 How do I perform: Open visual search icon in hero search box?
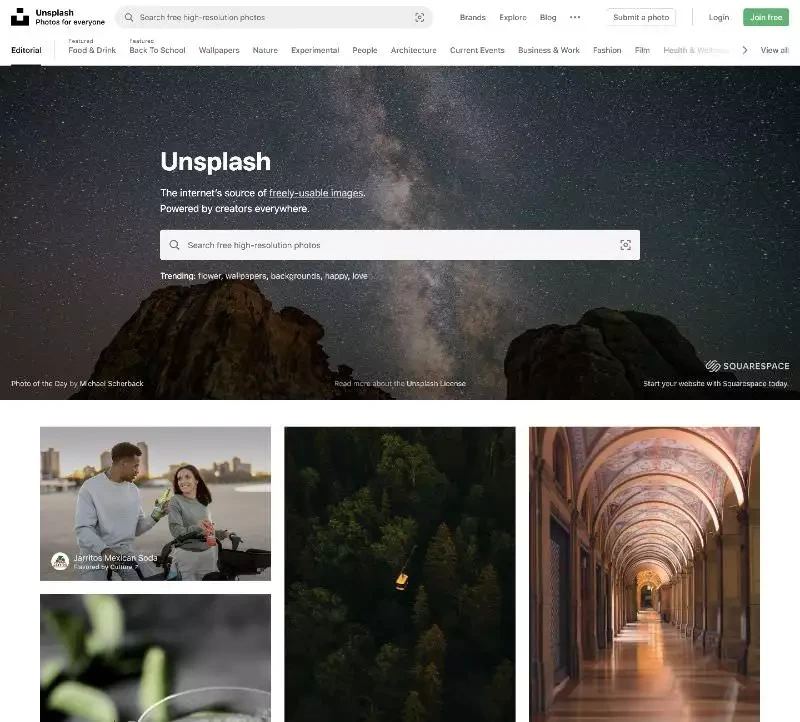pyautogui.click(x=626, y=245)
